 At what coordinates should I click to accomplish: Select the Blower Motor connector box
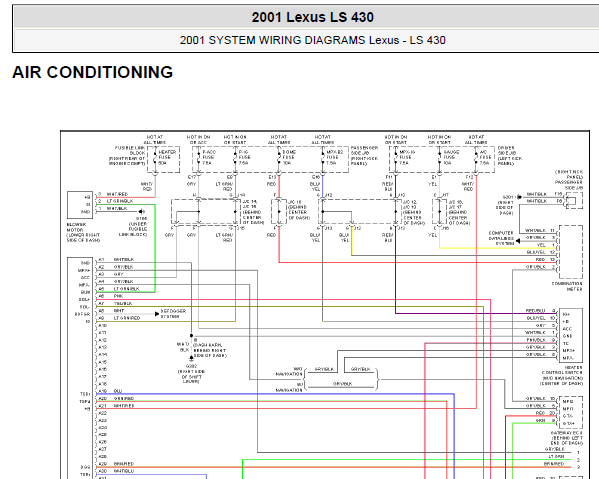pos(80,204)
